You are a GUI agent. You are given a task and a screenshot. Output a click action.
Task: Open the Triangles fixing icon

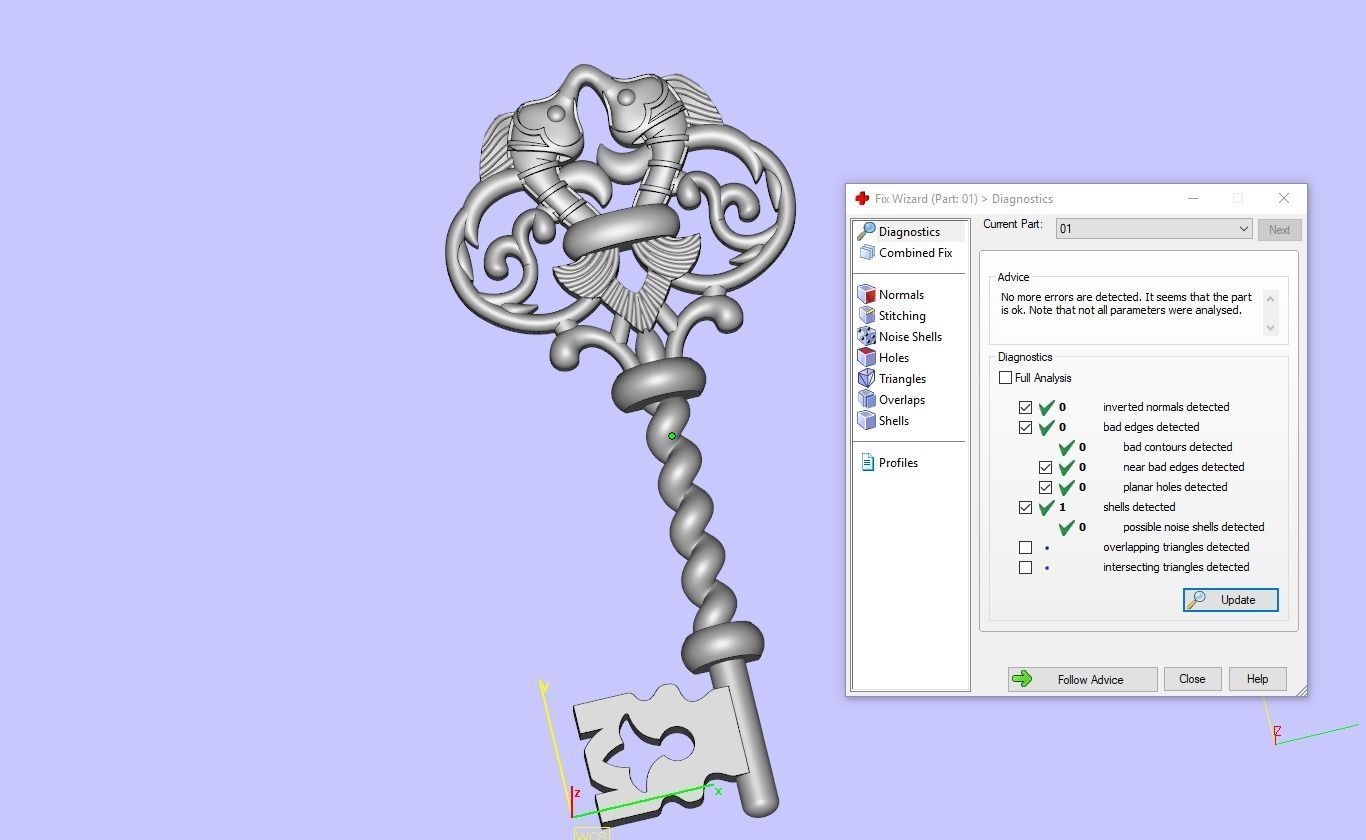click(867, 379)
